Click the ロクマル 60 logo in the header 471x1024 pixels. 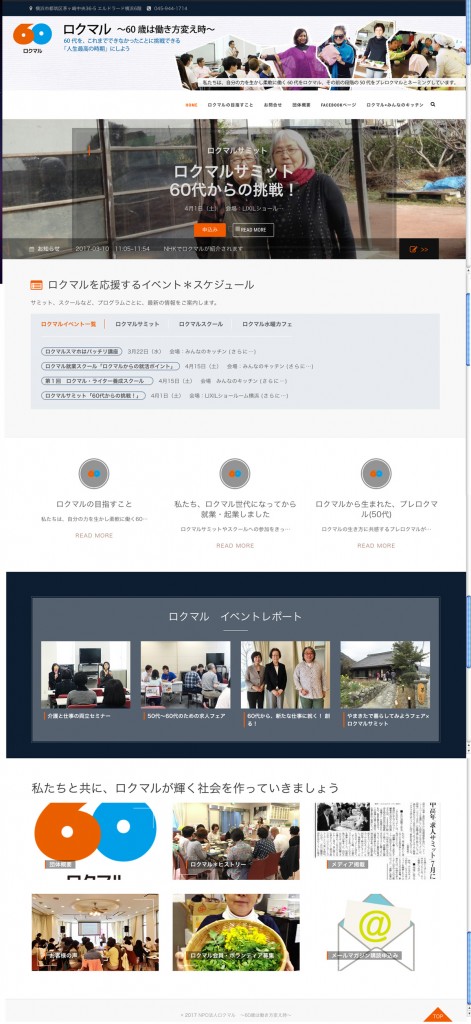click(x=32, y=38)
